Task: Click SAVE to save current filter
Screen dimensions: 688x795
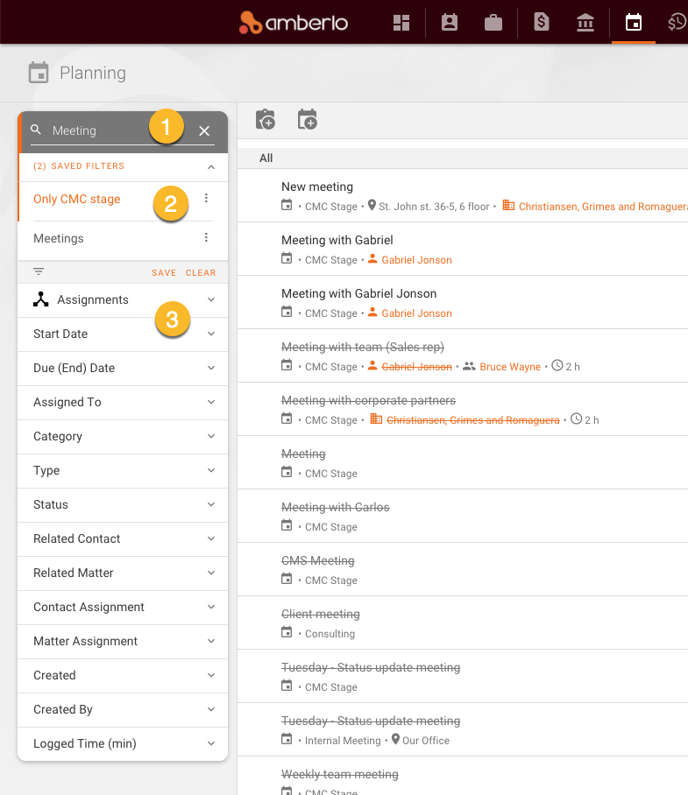Action: pyautogui.click(x=164, y=273)
